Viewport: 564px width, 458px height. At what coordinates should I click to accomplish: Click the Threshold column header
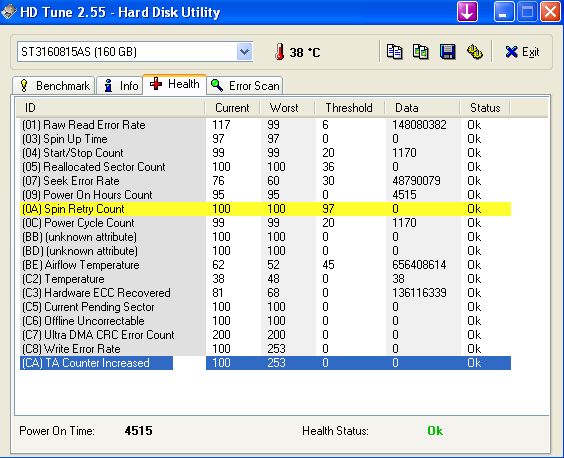pos(349,108)
